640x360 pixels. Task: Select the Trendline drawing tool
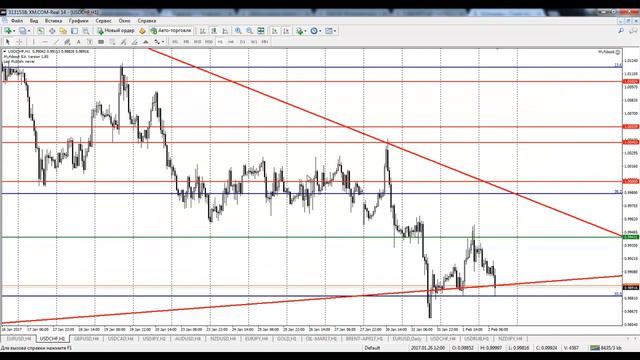56,42
